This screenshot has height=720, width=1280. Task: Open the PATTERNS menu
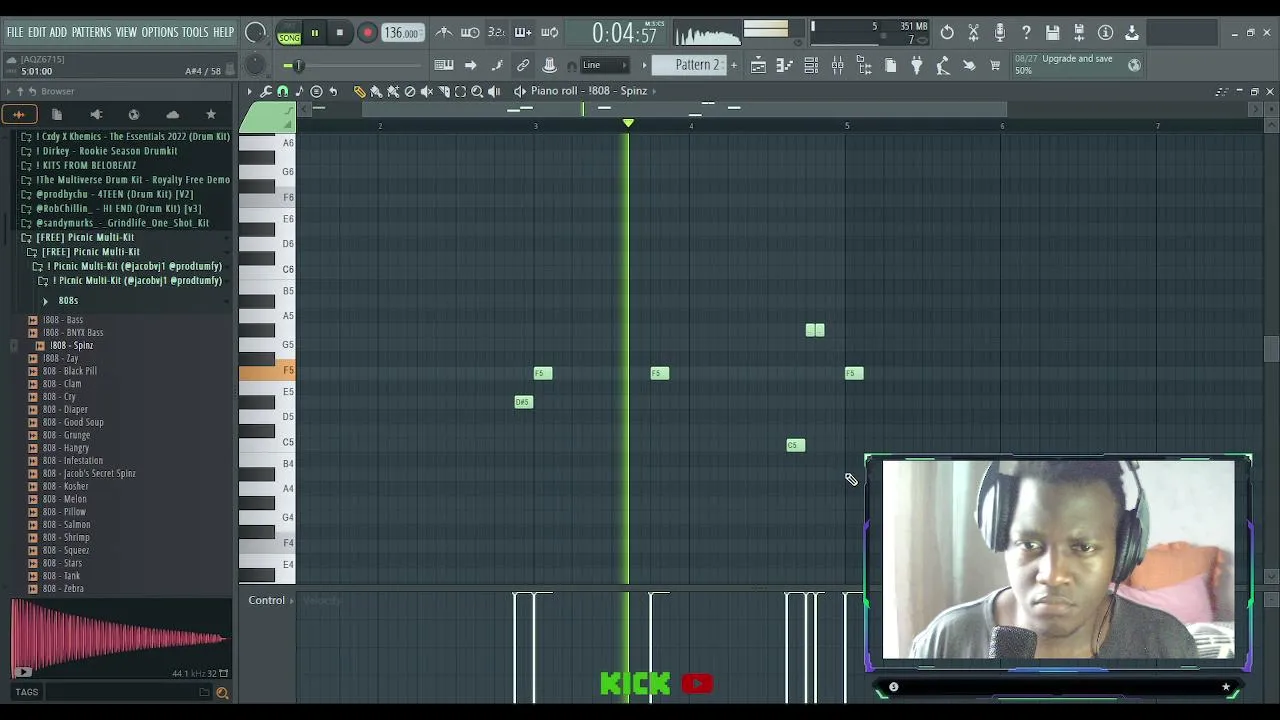pyautogui.click(x=91, y=32)
